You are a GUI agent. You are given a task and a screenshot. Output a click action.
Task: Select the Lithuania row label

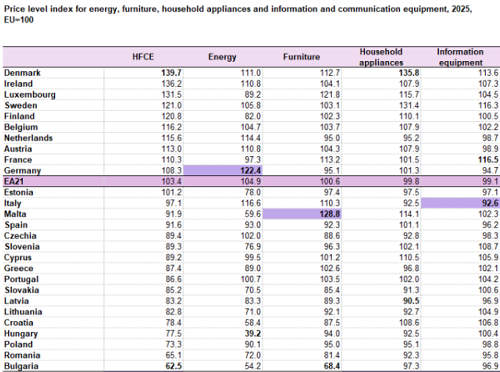23,312
